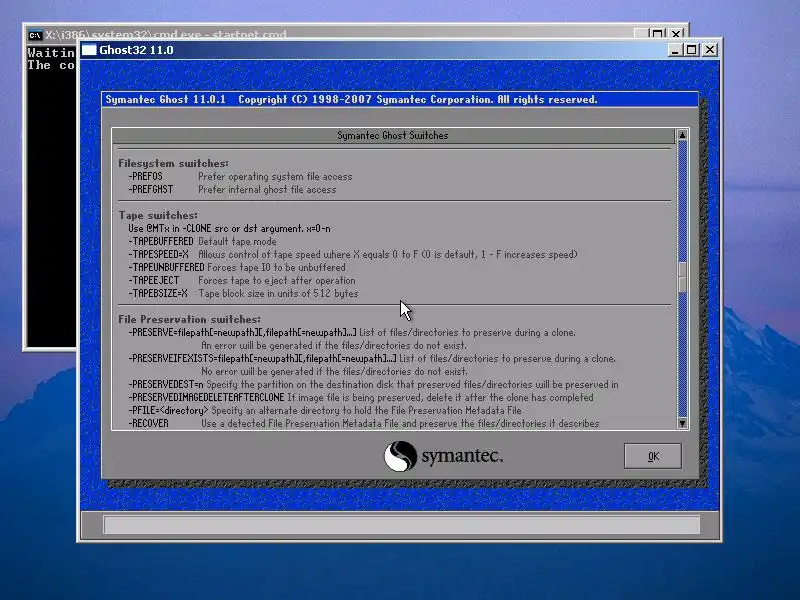Click the -PRESERVEIMAGEDELETEAFTERCLONE switch text
Image resolution: width=800 pixels, height=600 pixels.
coord(207,397)
